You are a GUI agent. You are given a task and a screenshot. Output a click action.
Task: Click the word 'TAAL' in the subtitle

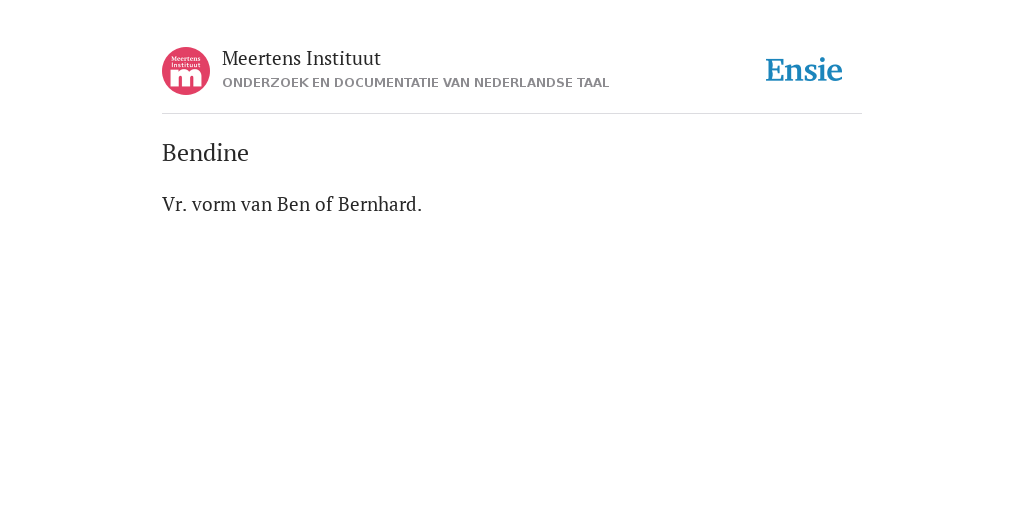click(593, 83)
